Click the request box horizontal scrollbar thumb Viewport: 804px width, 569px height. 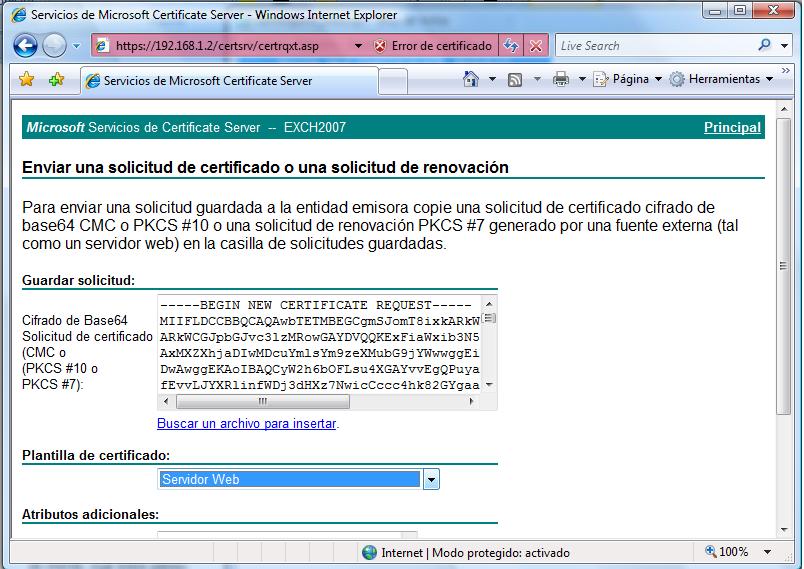263,401
